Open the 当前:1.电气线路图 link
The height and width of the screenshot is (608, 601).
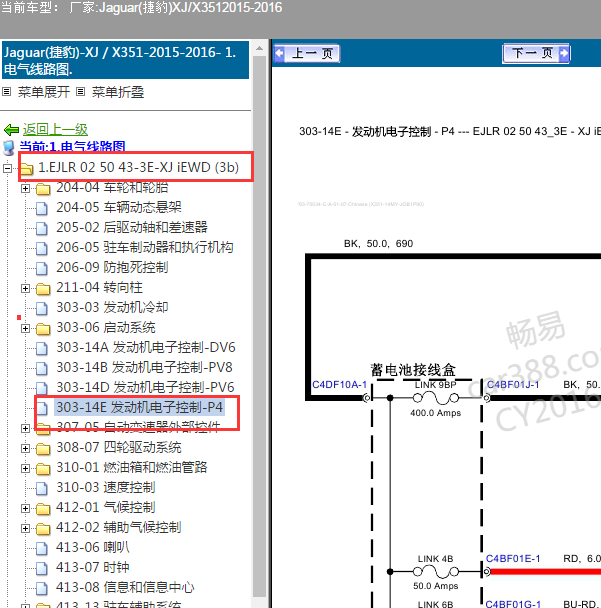73,147
